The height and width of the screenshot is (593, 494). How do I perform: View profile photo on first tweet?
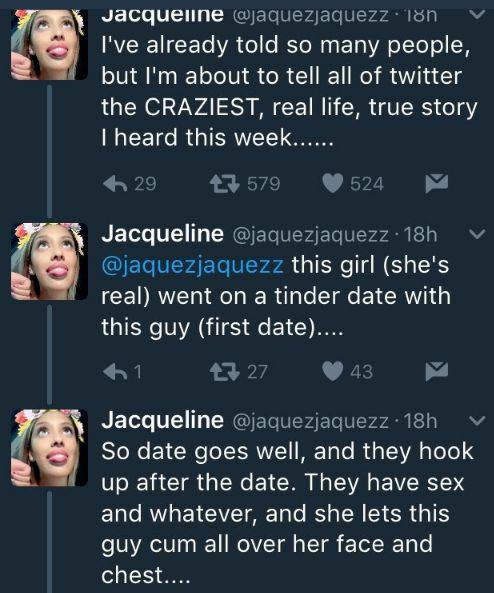(x=49, y=45)
